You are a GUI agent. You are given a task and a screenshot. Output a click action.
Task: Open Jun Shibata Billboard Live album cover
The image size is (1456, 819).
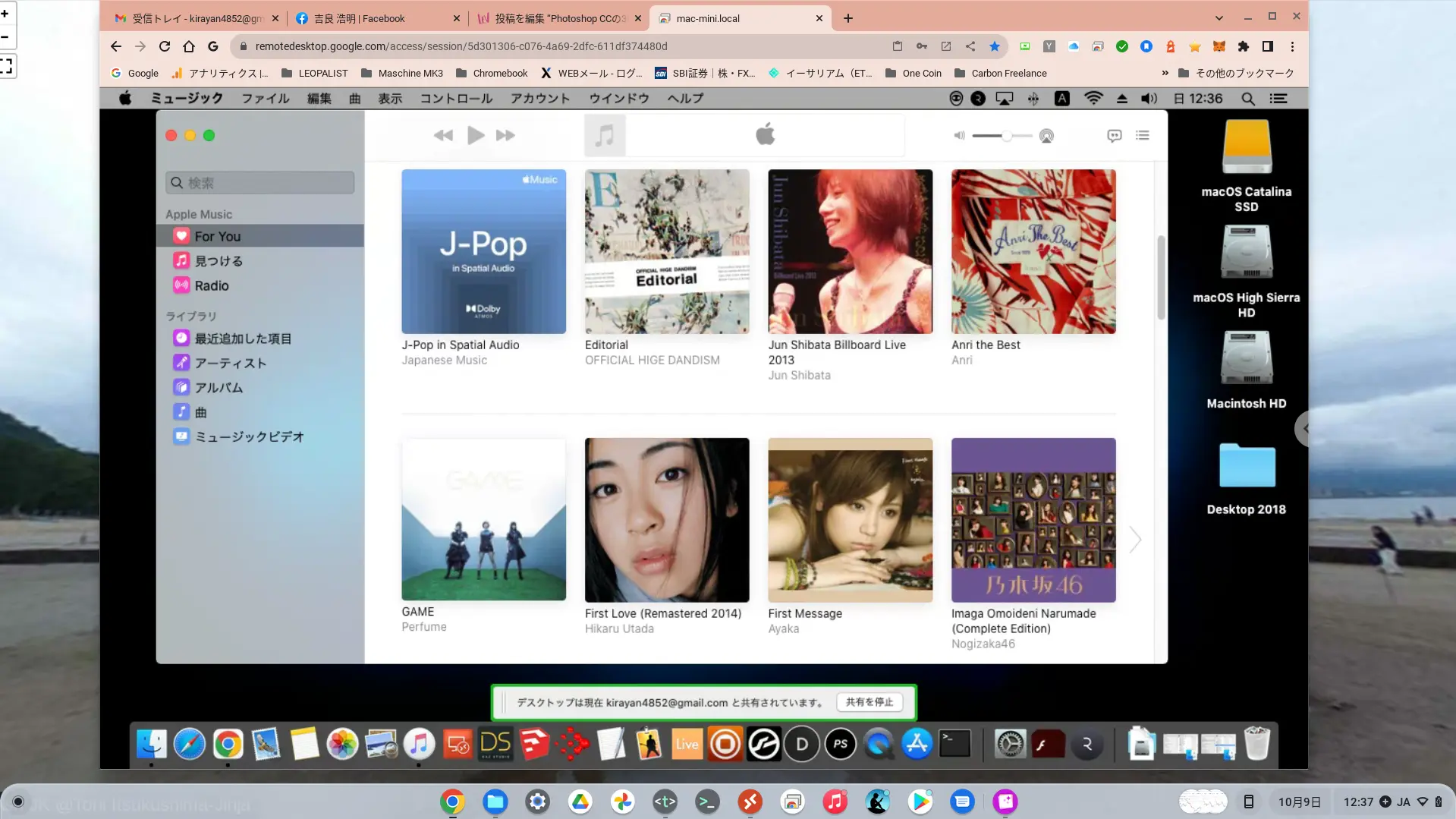pos(851,251)
